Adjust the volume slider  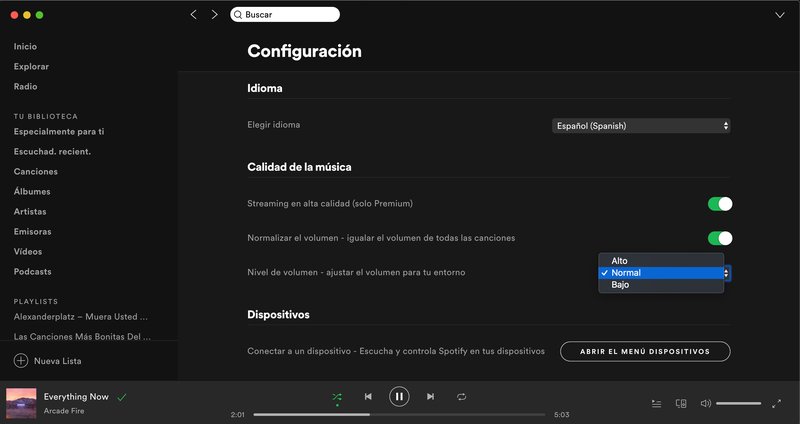[x=738, y=404]
